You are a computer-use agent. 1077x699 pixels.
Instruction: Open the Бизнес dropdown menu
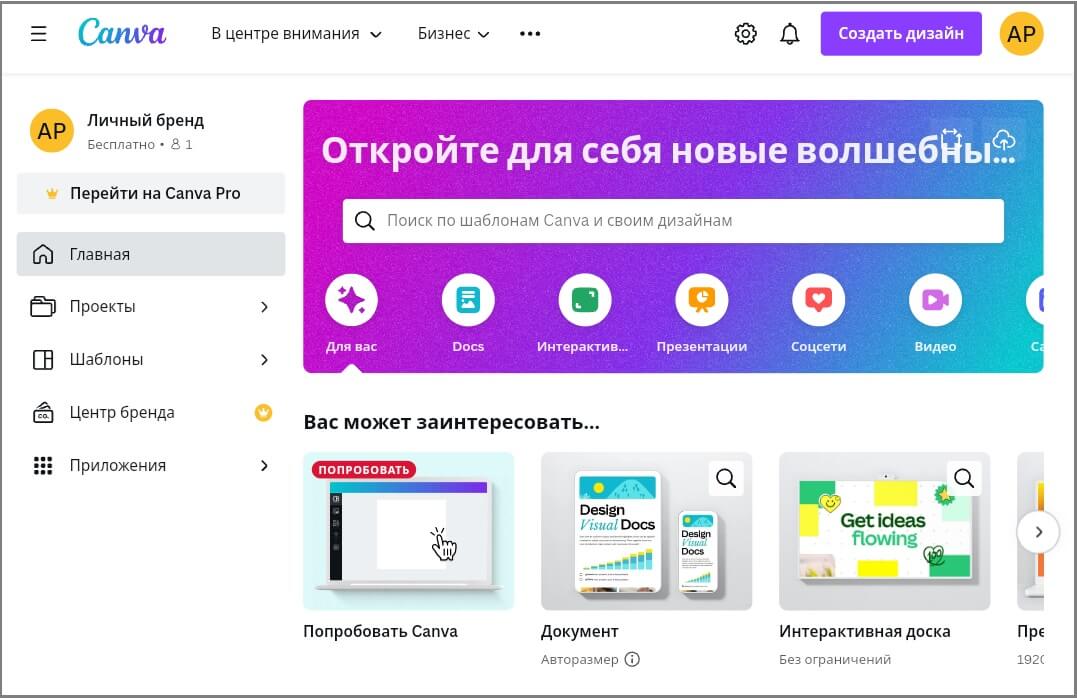[x=453, y=34]
